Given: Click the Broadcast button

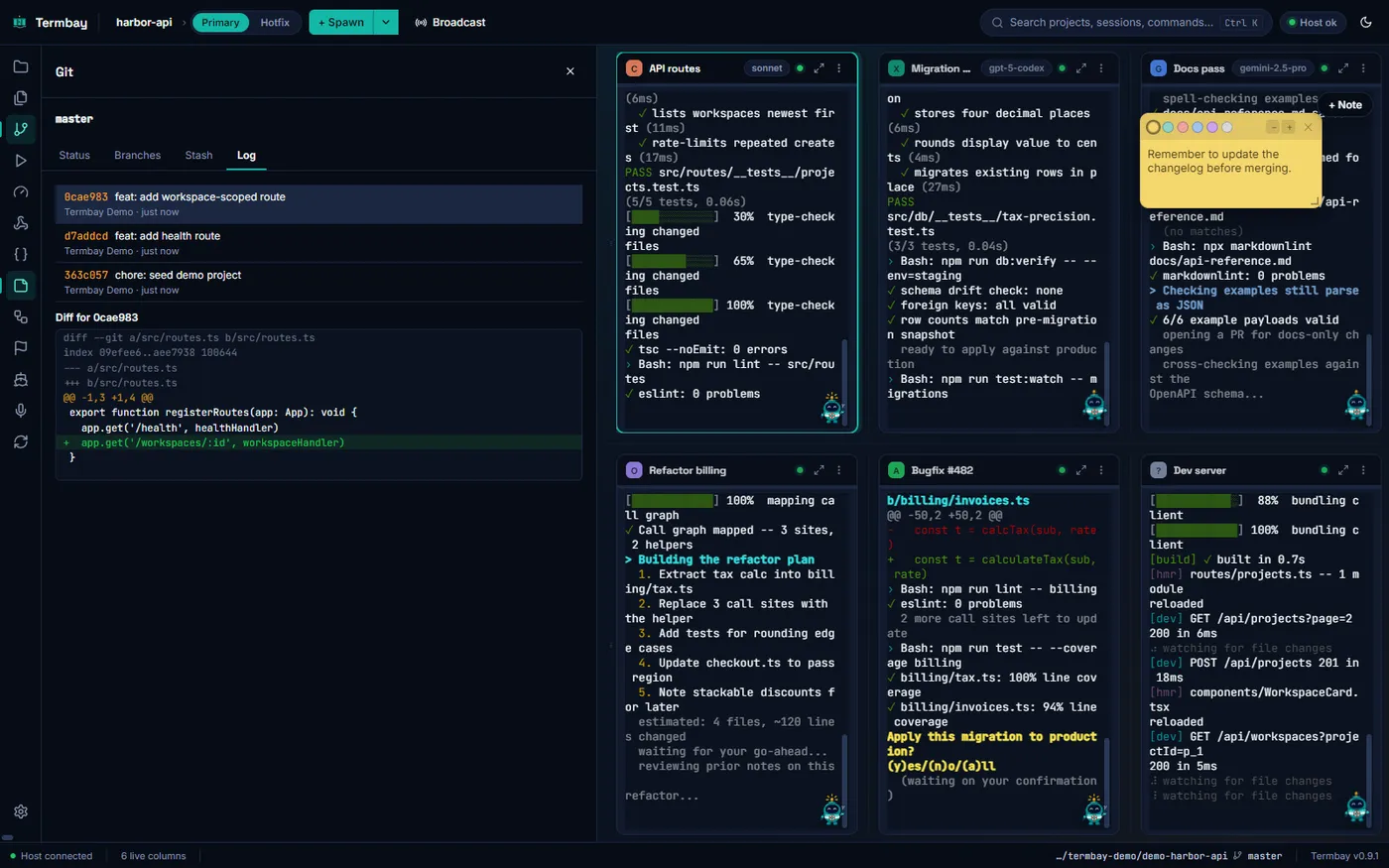Looking at the screenshot, I should pos(450,22).
